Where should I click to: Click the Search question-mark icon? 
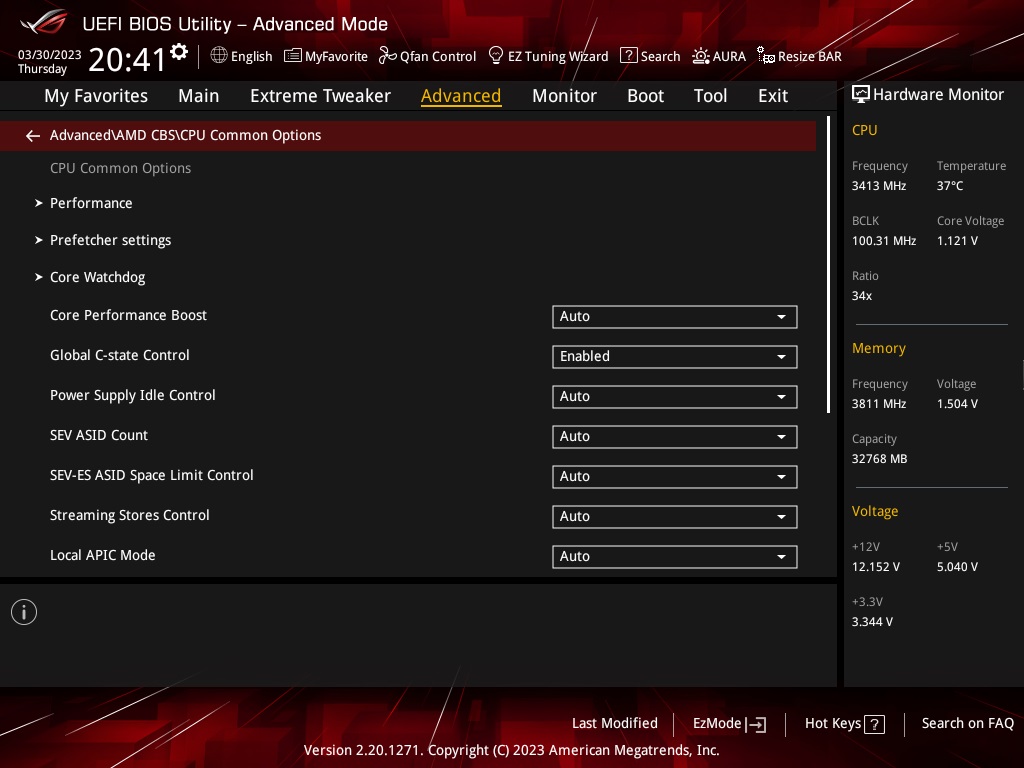(x=628, y=56)
